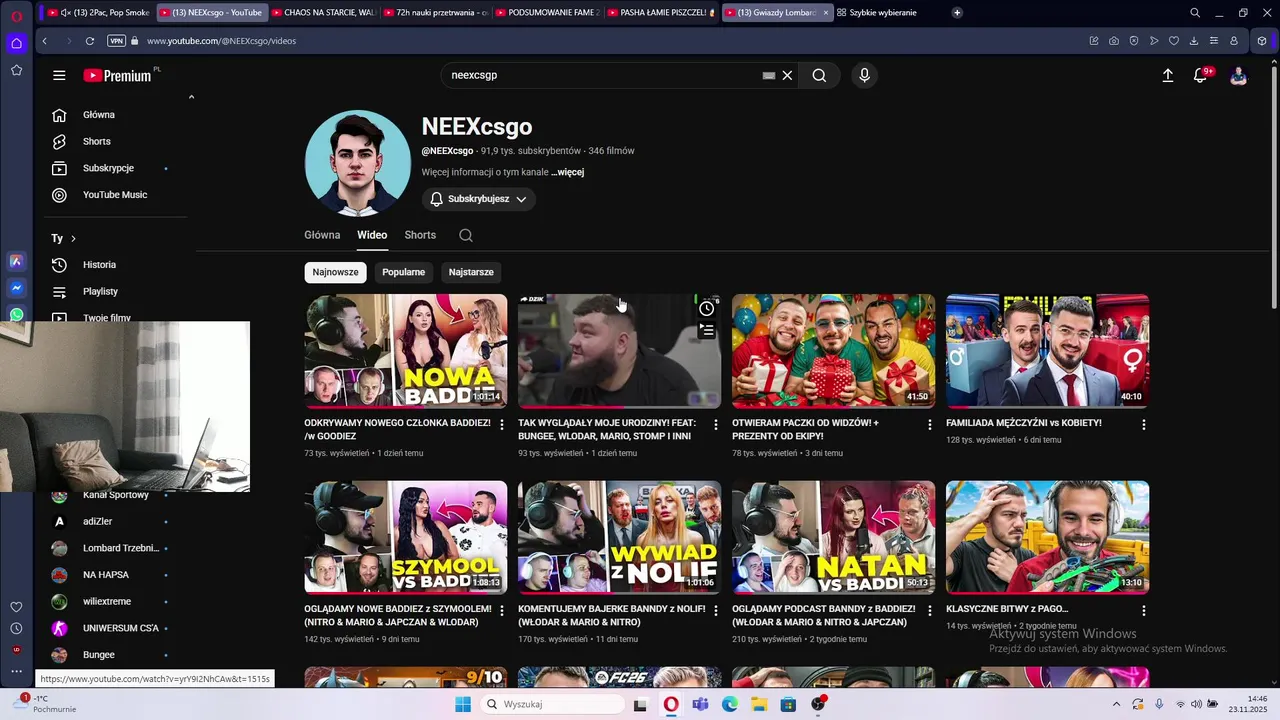Filter videos by Popularne
Image resolution: width=1280 pixels, height=720 pixels.
[403, 272]
